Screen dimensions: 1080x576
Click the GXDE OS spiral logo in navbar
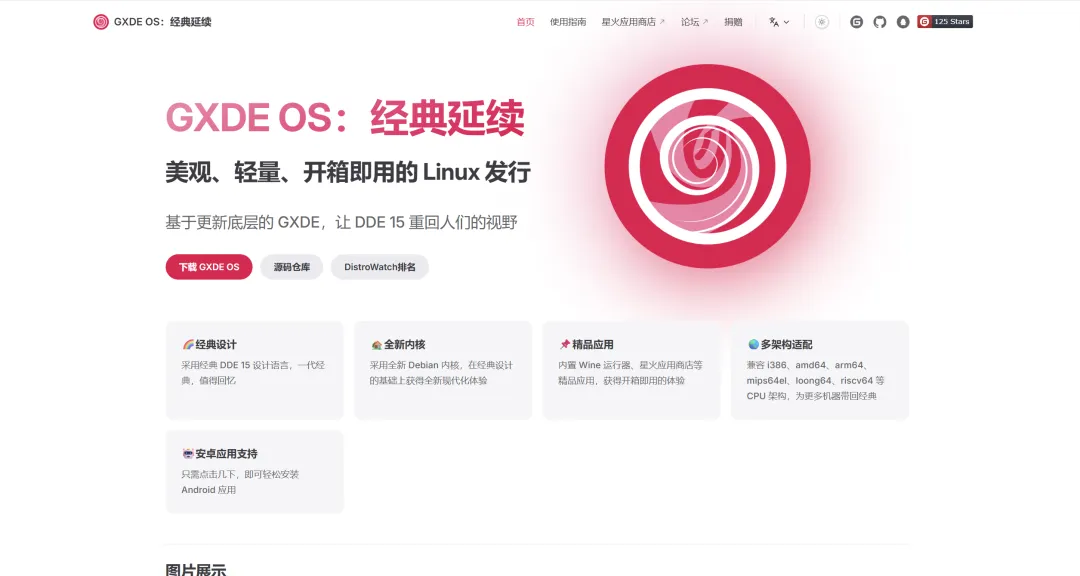point(101,22)
